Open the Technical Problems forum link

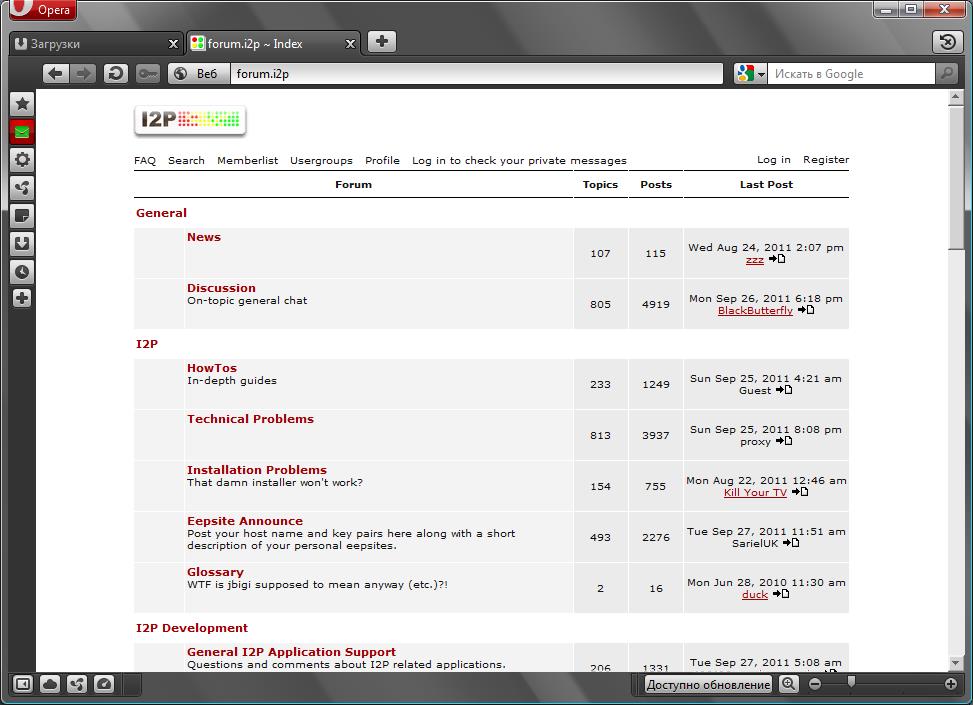click(x=250, y=419)
